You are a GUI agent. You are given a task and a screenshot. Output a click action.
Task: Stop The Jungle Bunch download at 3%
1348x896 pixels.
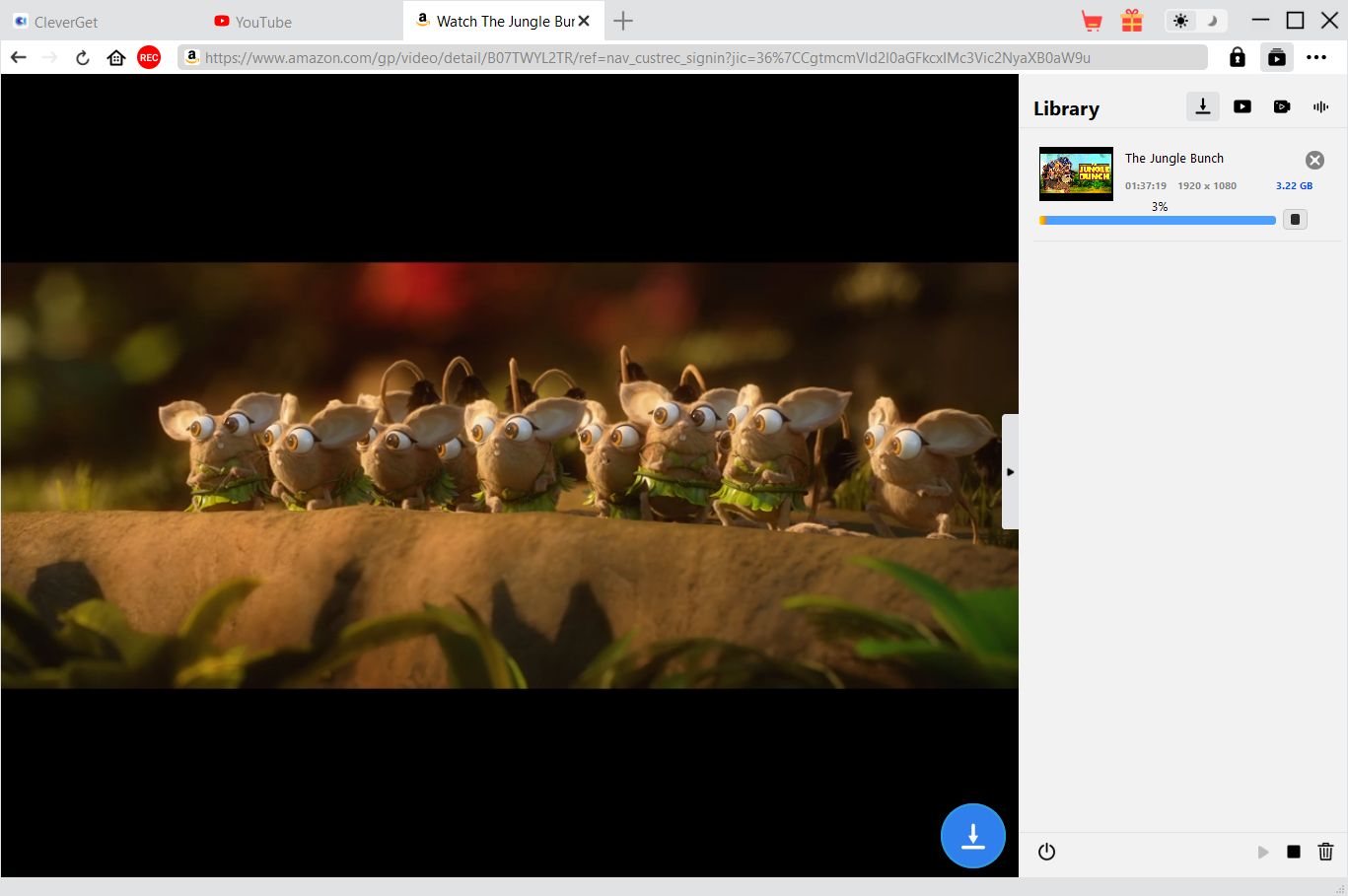(x=1296, y=220)
